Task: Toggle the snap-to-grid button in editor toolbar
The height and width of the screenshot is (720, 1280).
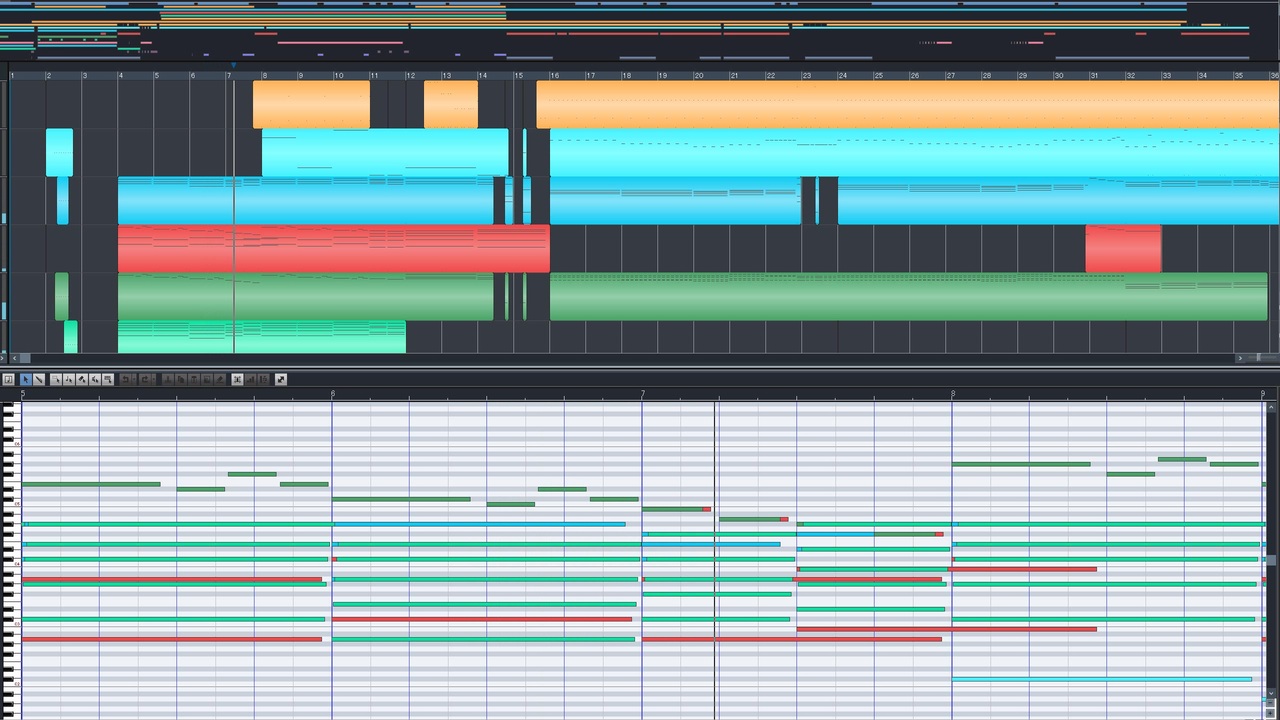Action: point(237,380)
